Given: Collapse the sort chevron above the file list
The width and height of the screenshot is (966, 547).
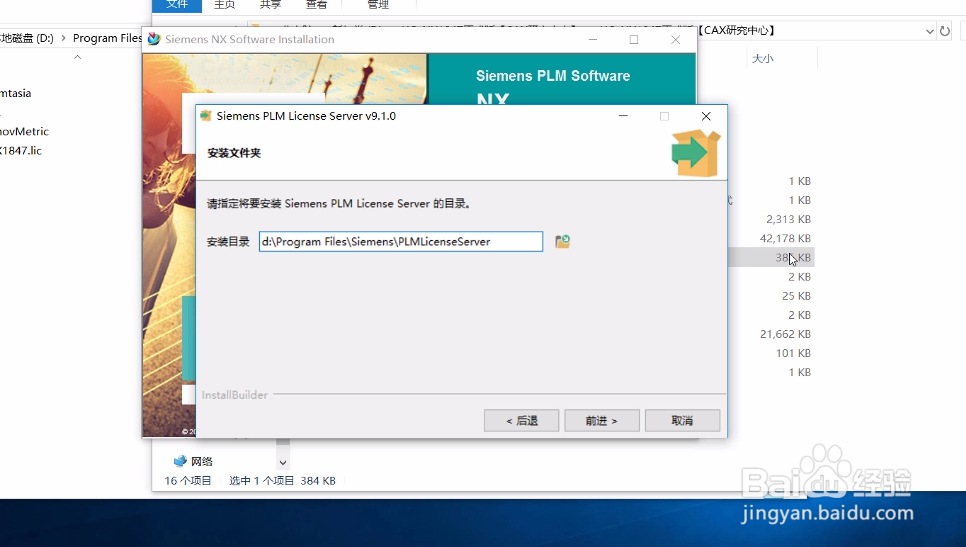Looking at the screenshot, I should coord(77,57).
